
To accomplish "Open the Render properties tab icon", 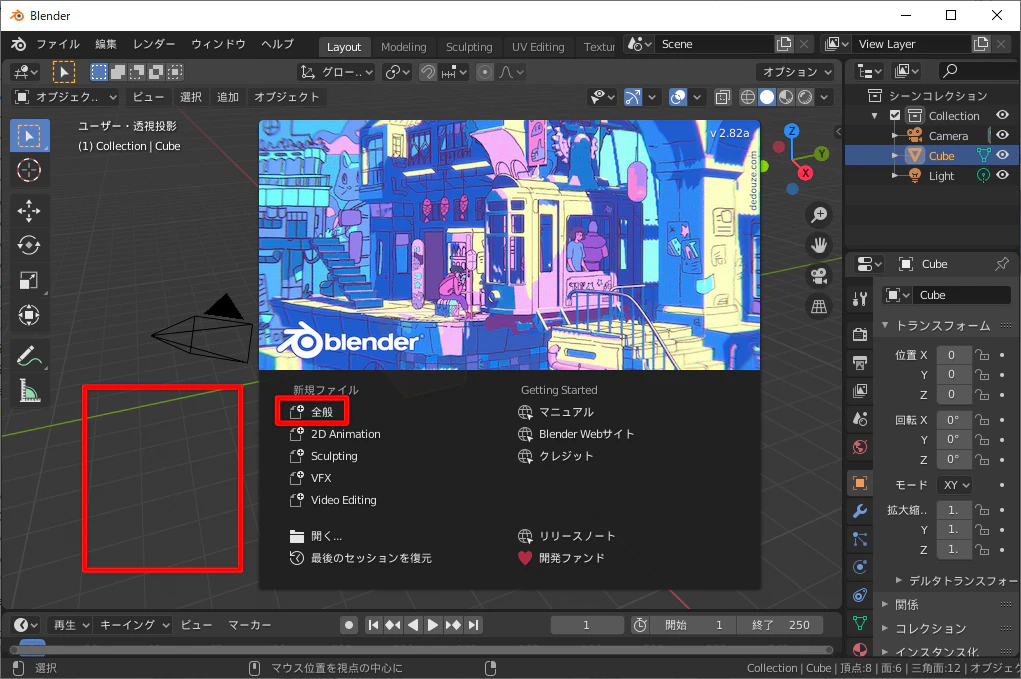I will click(x=860, y=335).
